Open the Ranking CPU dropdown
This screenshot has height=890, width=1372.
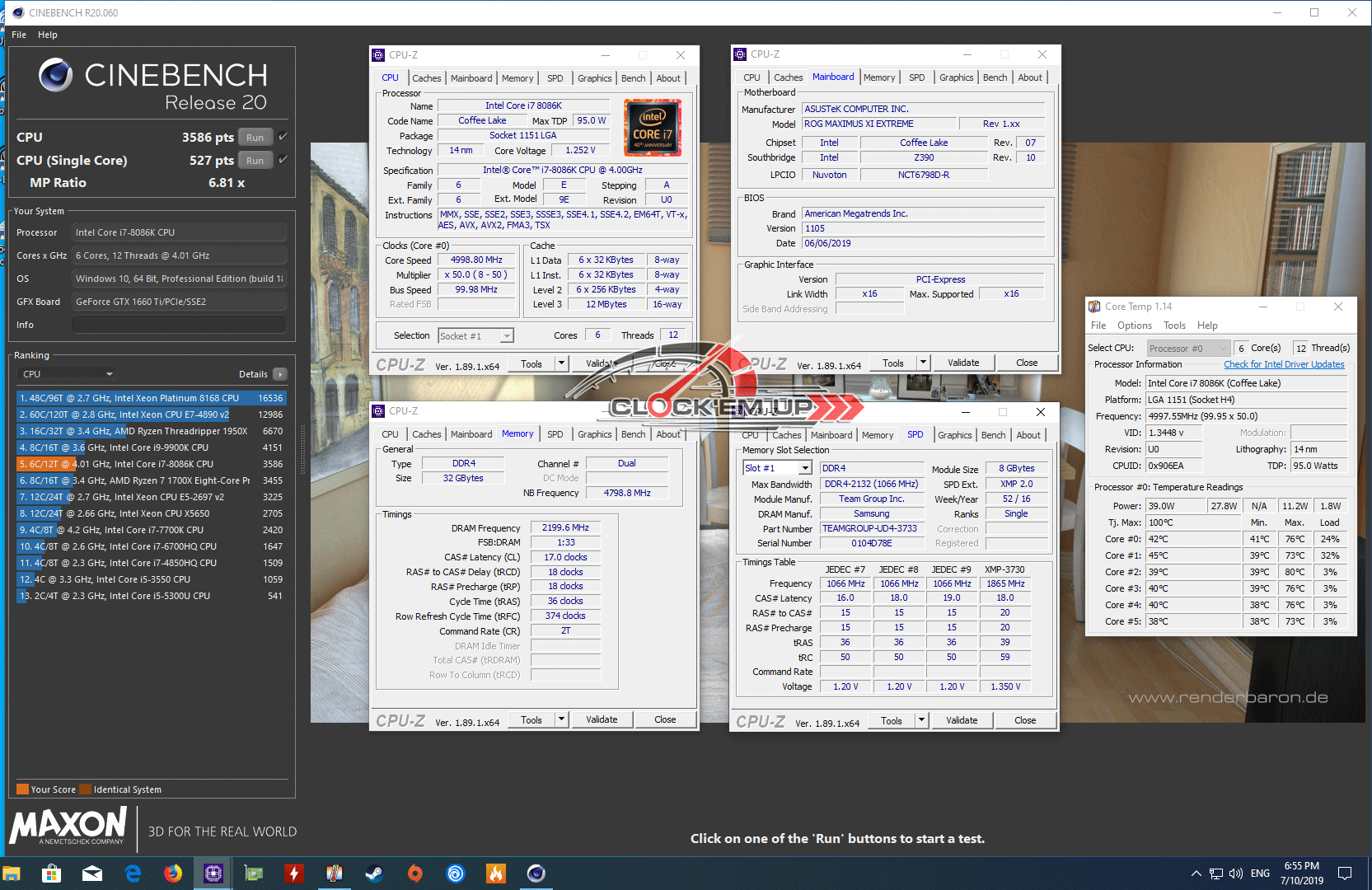click(68, 374)
